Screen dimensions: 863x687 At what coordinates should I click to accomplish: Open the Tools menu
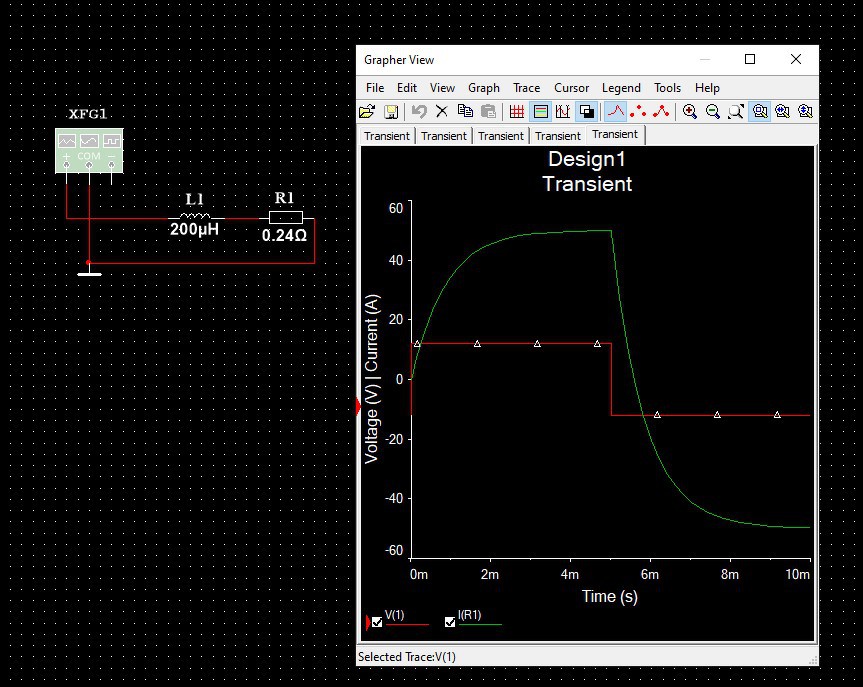click(667, 88)
